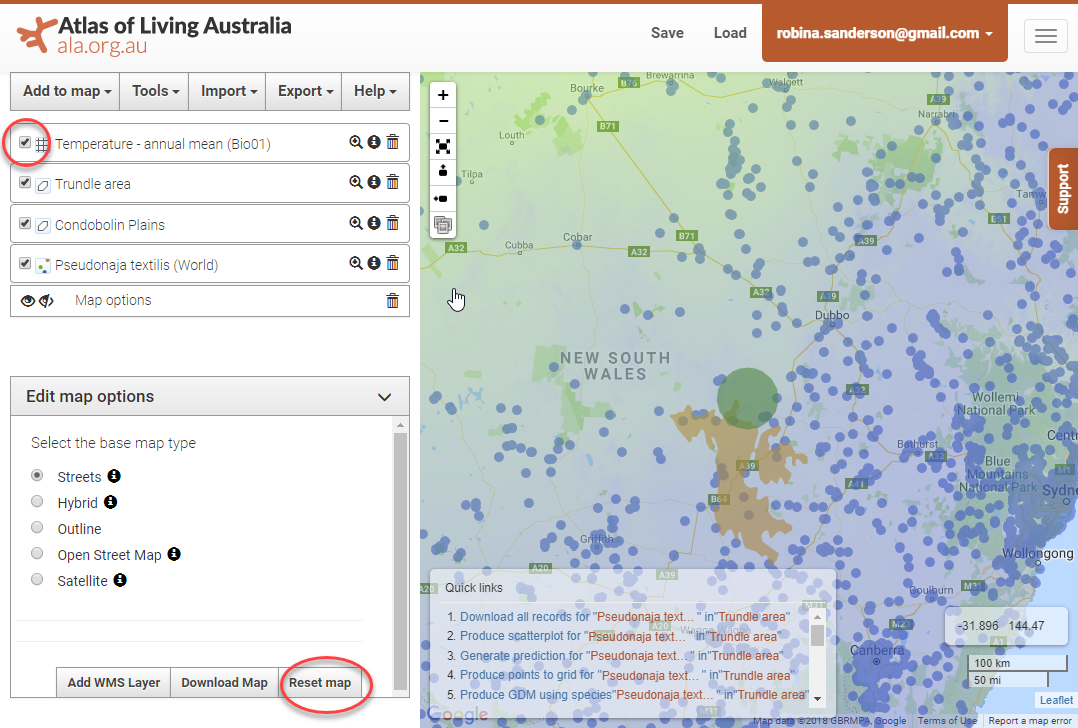
Task: Zoom to Pseudonaja textilis layer
Action: [x=355, y=263]
